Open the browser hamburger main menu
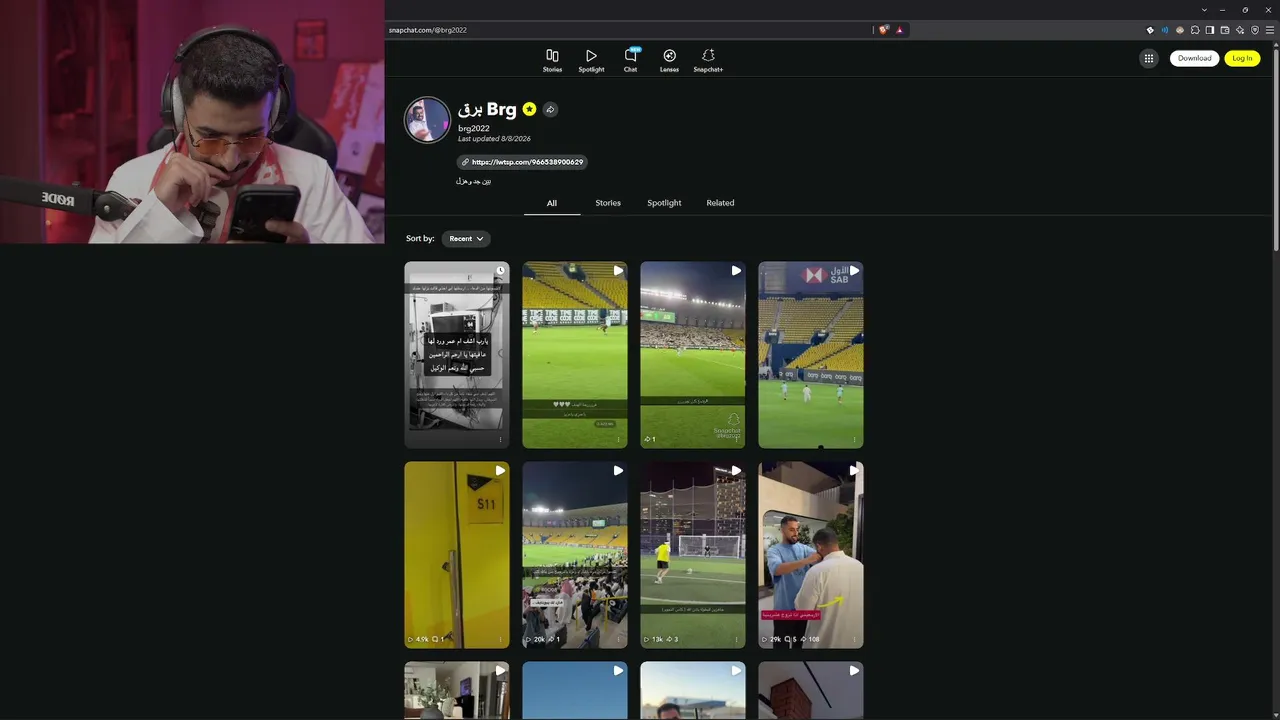The height and width of the screenshot is (720, 1280). coord(1270,30)
